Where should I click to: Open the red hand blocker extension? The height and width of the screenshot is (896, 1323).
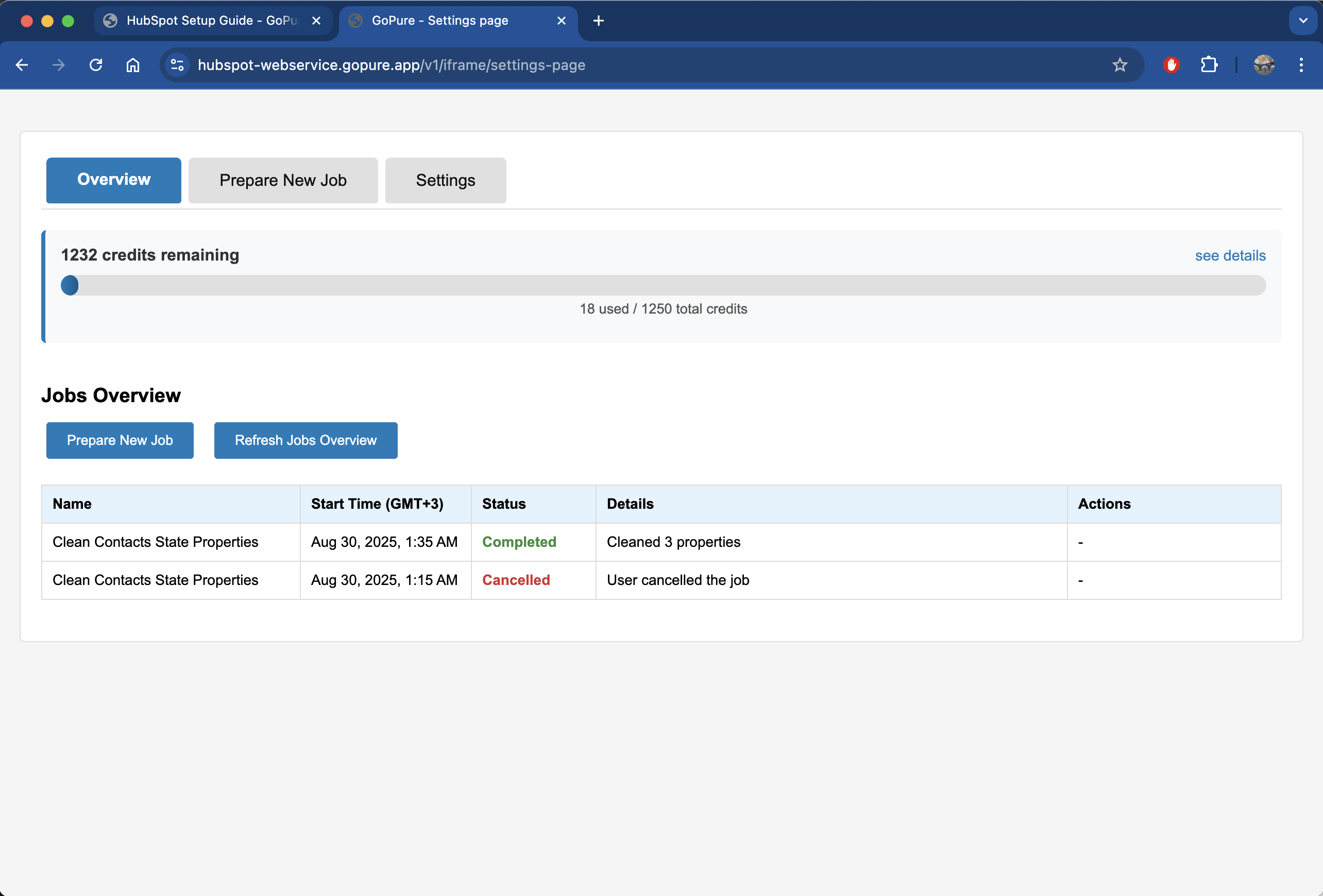pyautogui.click(x=1171, y=65)
